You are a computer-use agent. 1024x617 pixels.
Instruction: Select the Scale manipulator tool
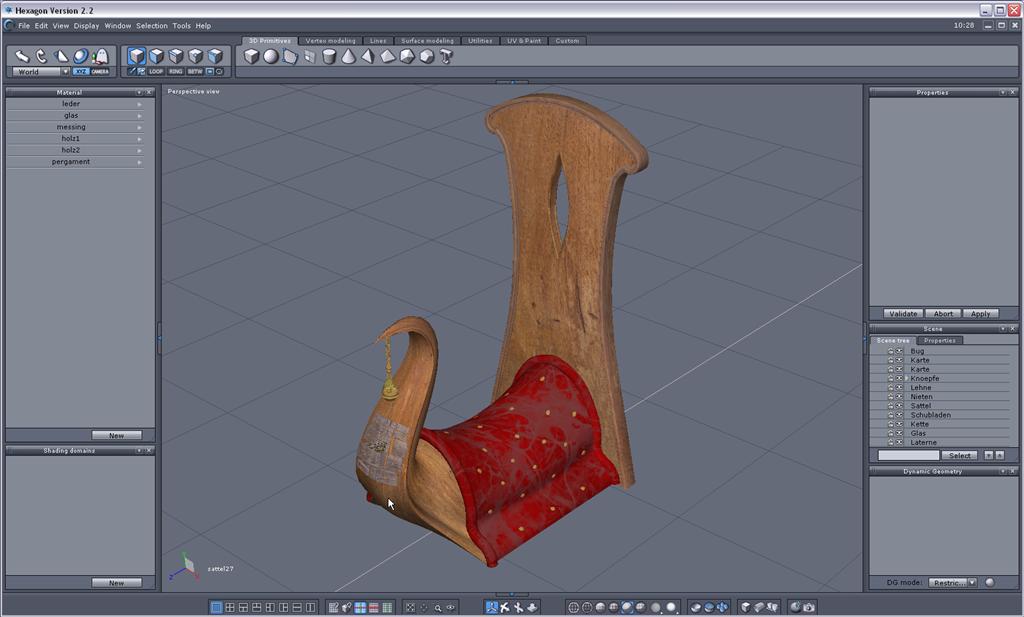(x=61, y=56)
